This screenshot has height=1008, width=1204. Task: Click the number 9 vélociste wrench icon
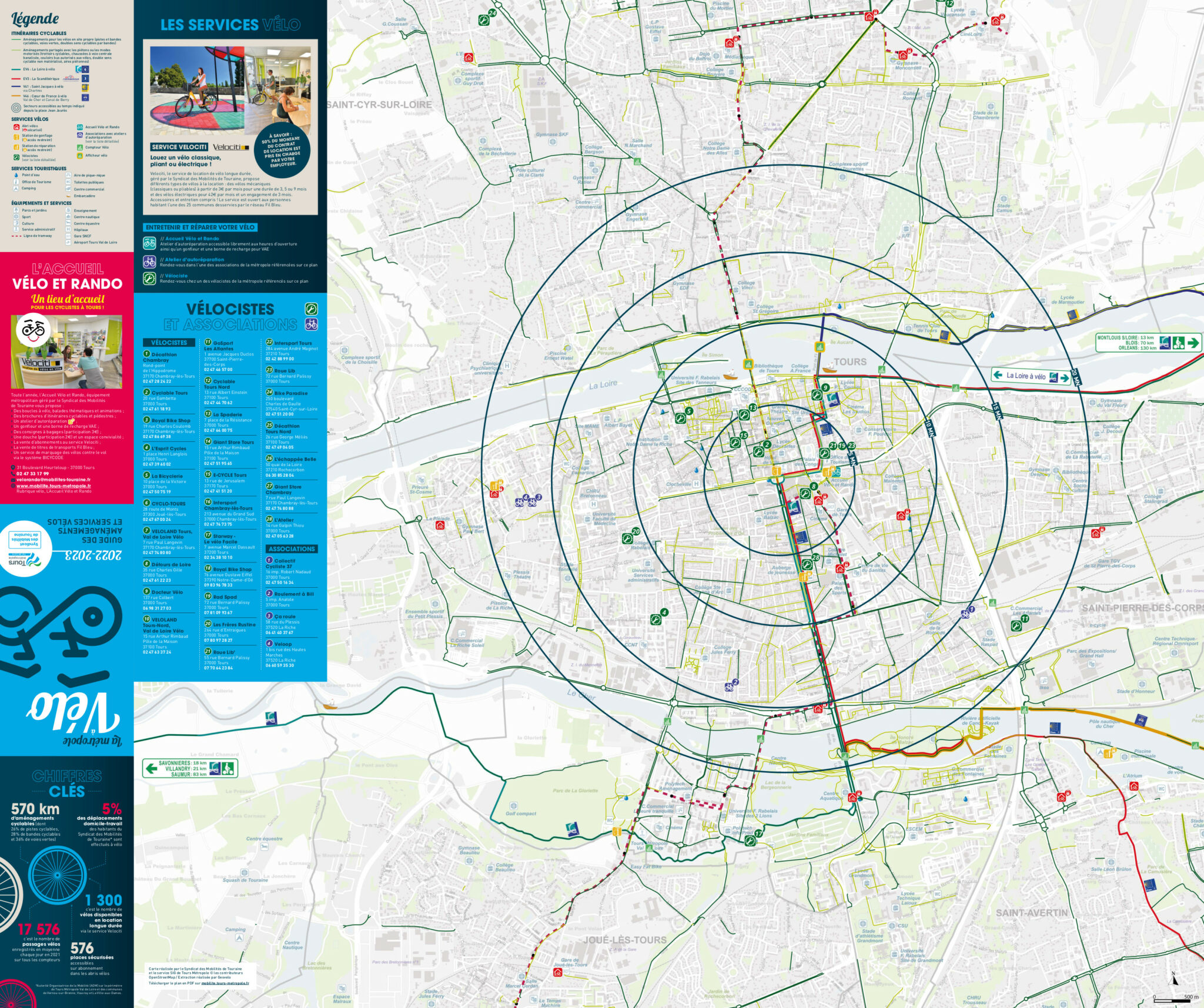[817, 394]
